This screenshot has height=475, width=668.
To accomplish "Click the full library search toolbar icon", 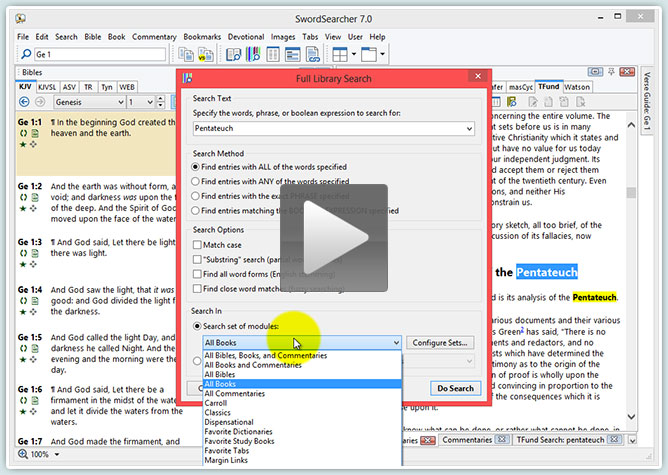I will tap(253, 55).
